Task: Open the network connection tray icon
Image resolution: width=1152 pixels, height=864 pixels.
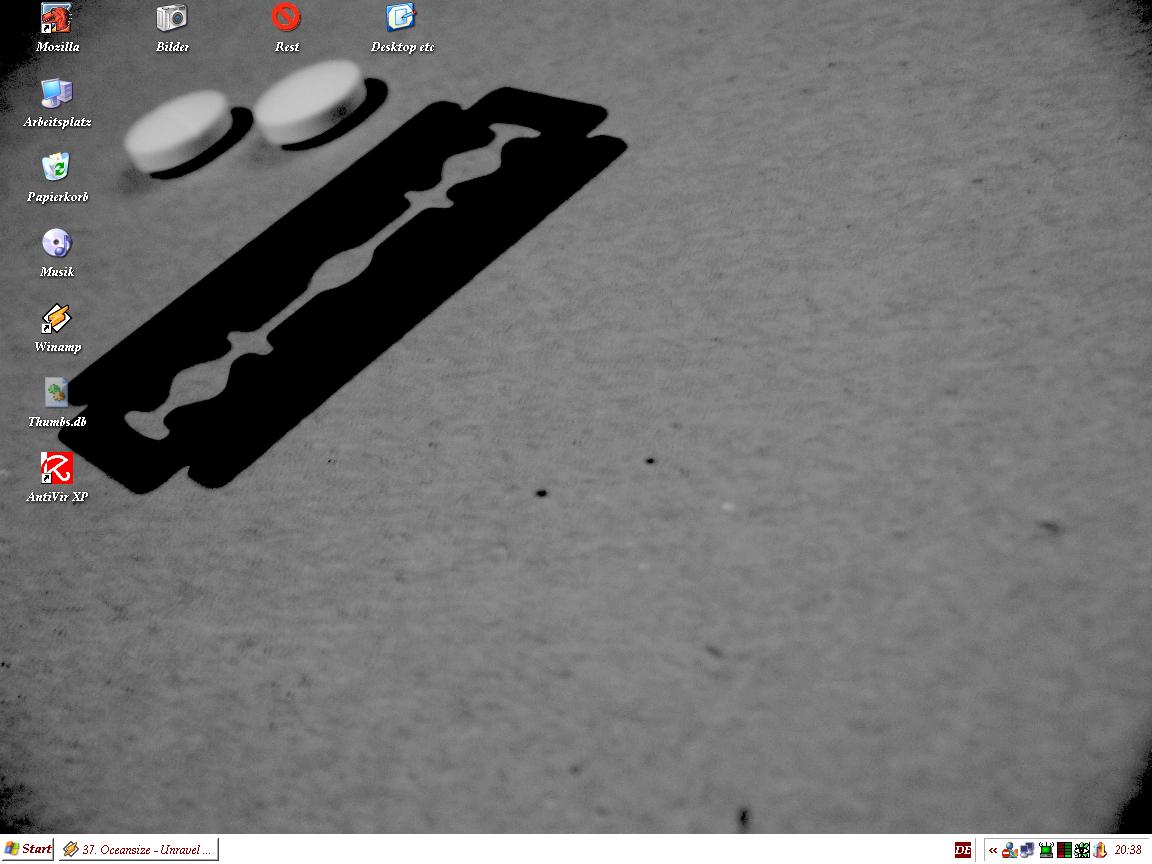Action: pos(1027,850)
